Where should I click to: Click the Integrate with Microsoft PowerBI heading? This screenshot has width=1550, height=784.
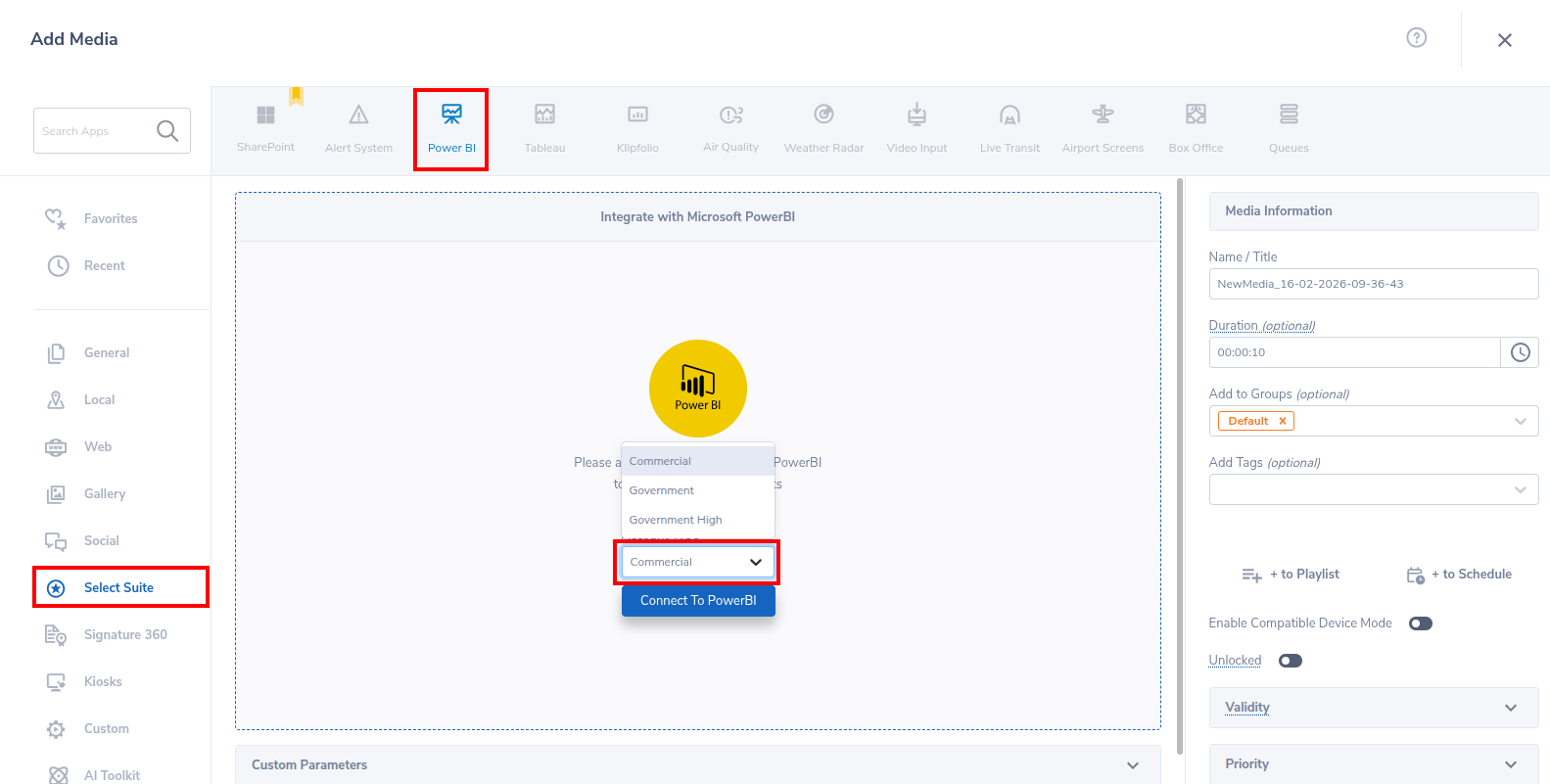point(697,216)
